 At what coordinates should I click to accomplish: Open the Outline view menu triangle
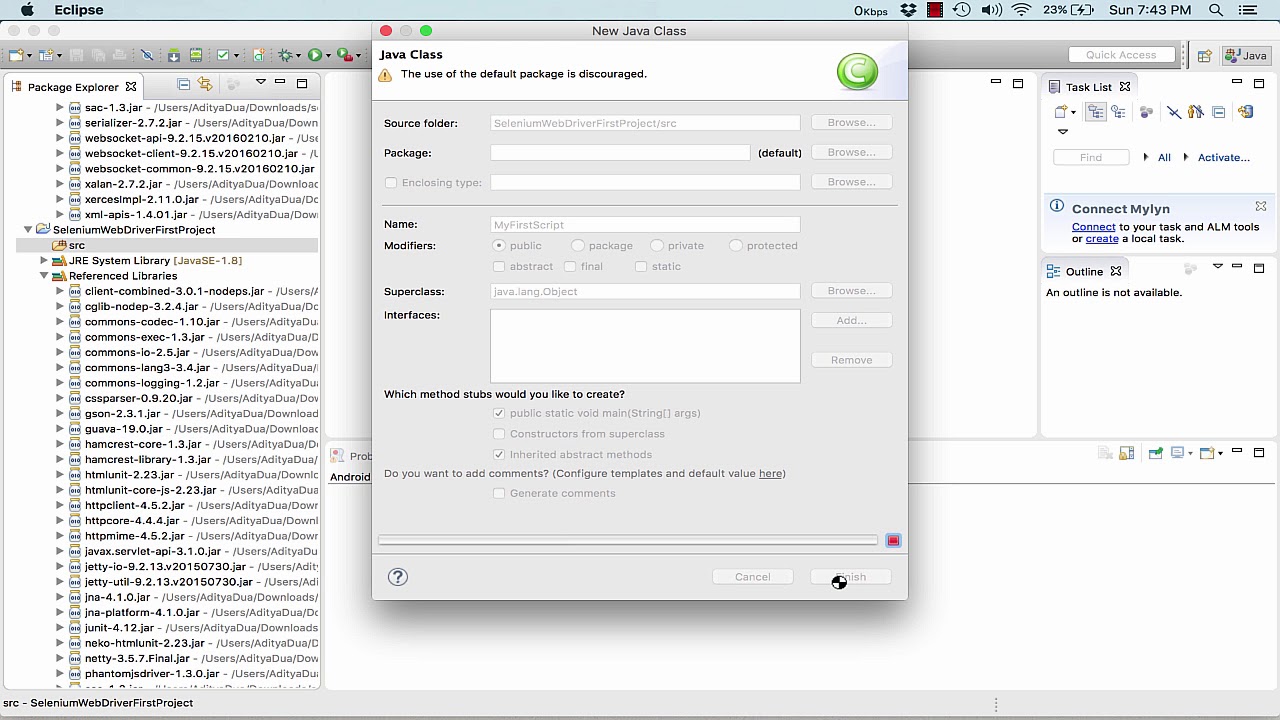[1218, 267]
